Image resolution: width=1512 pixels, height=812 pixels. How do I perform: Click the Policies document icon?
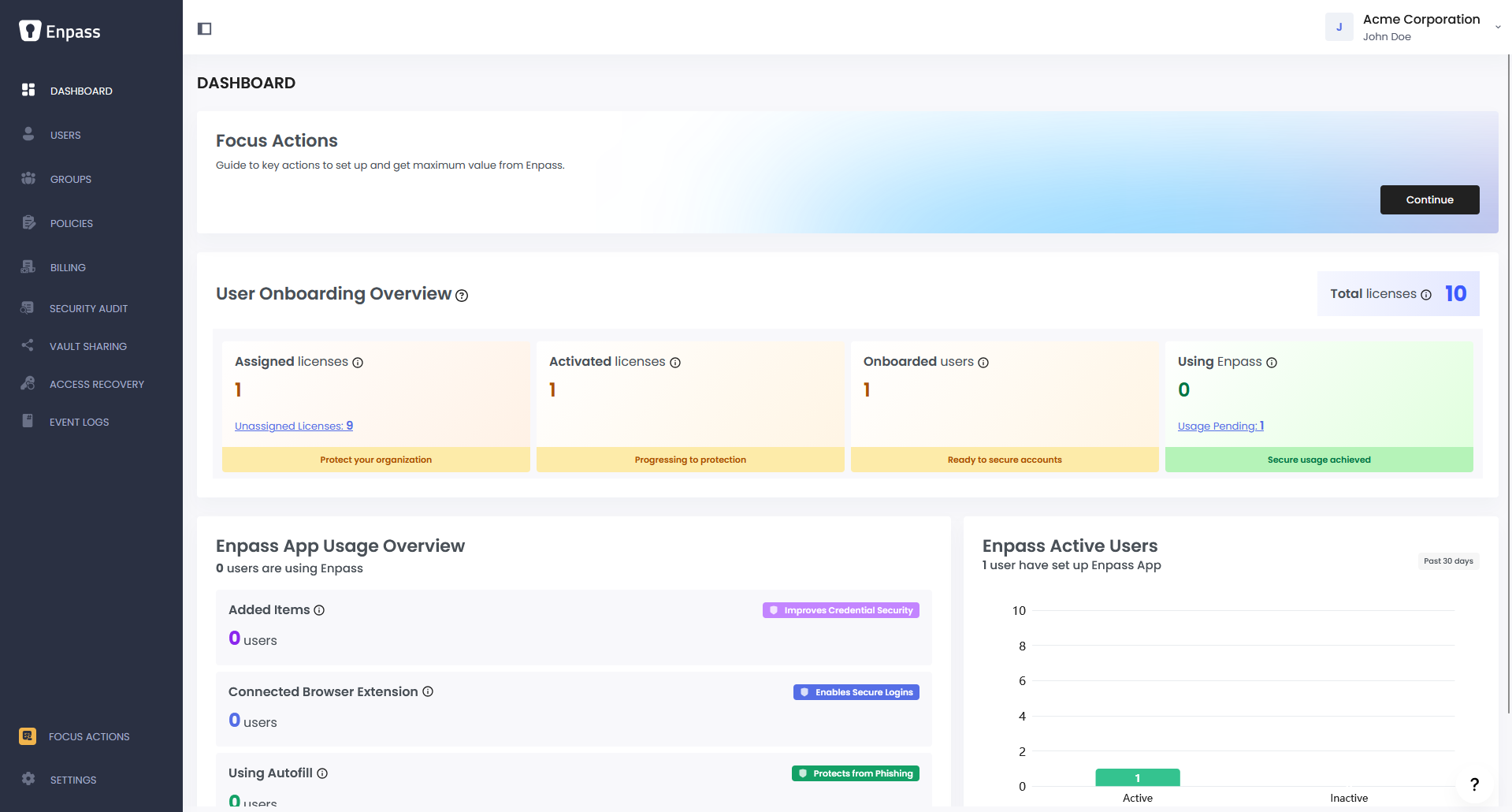coord(28,222)
